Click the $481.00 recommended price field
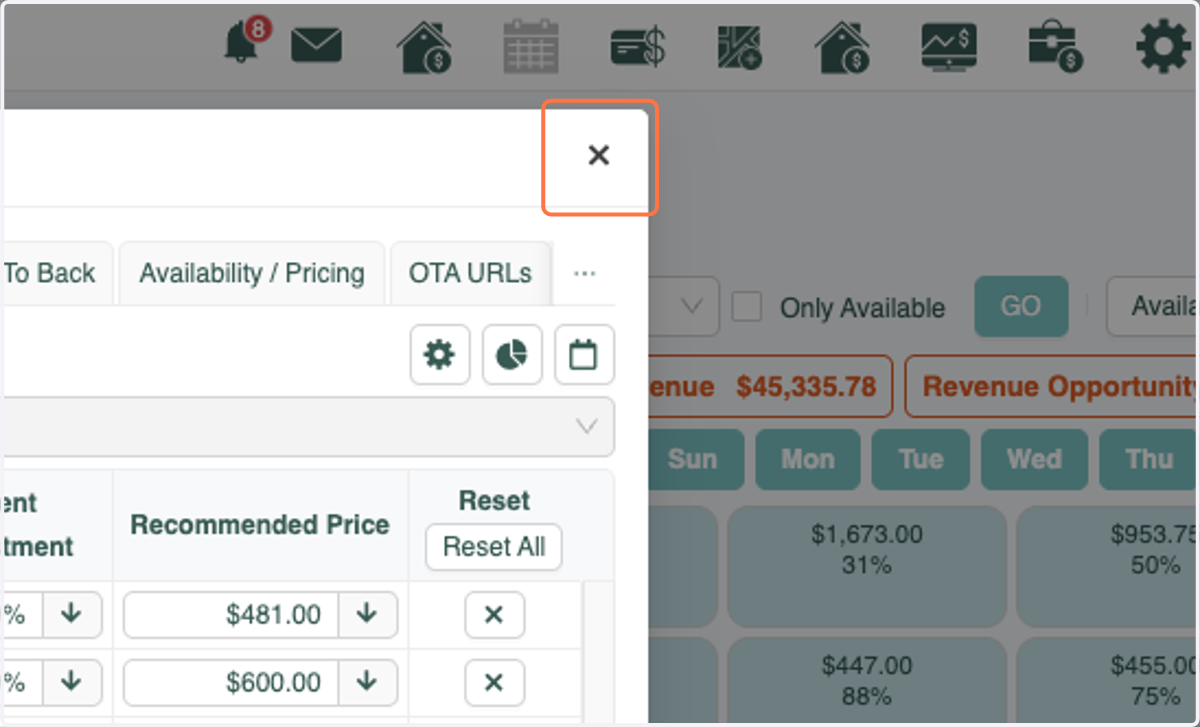 click(x=231, y=615)
